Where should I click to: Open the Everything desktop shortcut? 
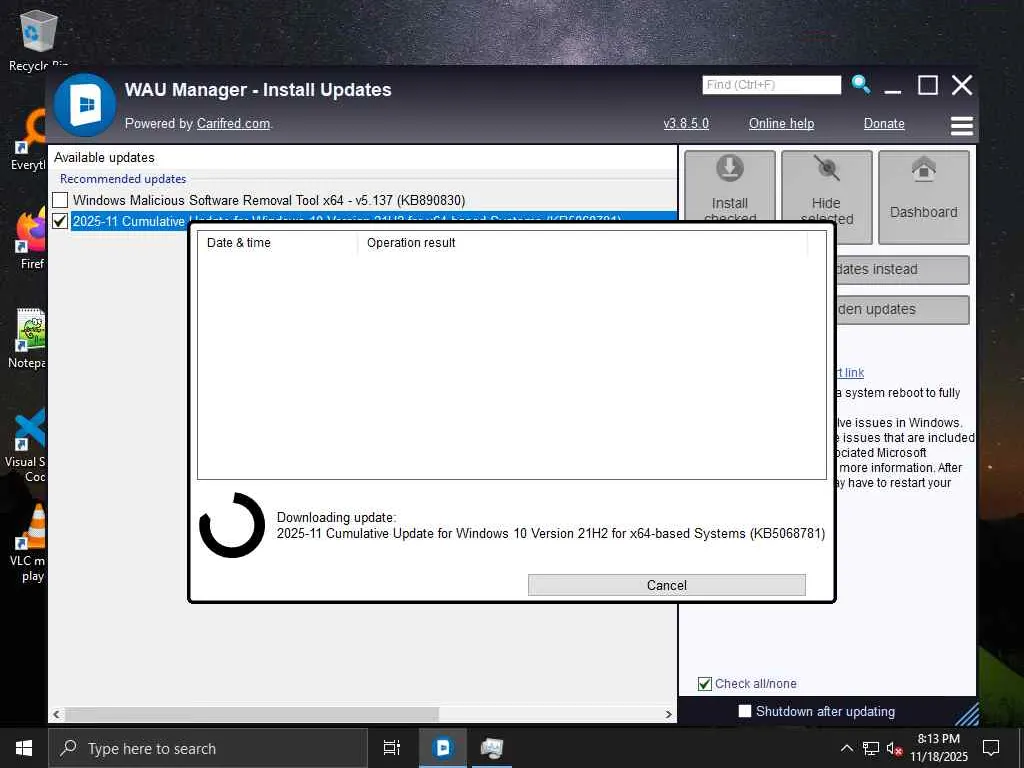(x=30, y=139)
